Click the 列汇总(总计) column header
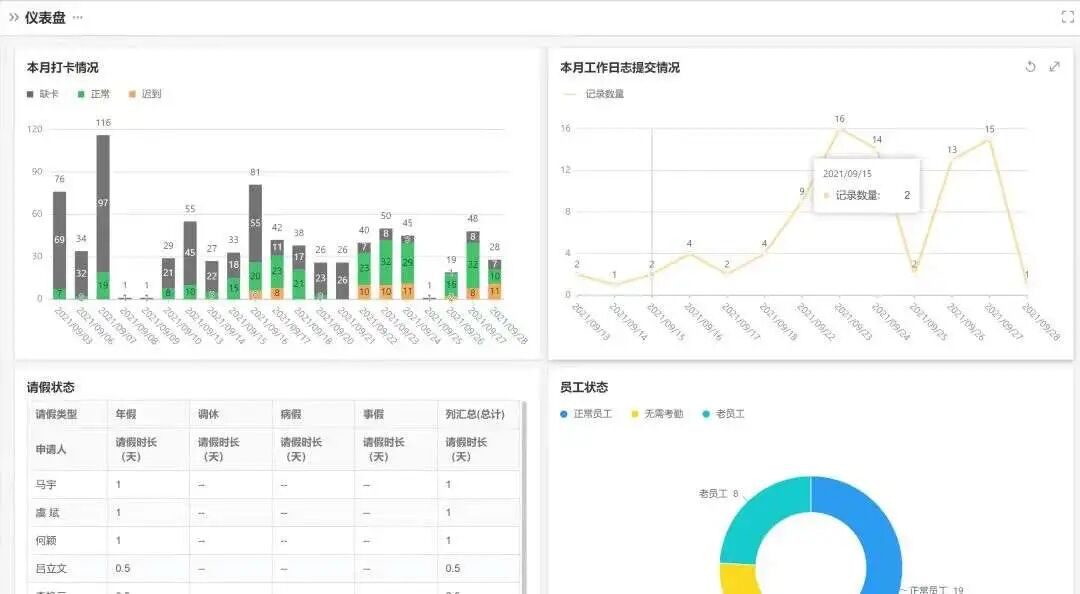This screenshot has height=594, width=1080. tap(475, 414)
